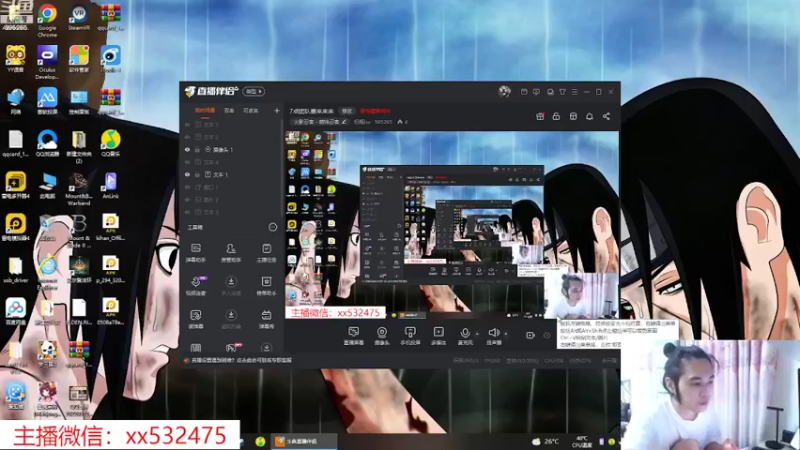Screen dimensions: 800x450
Task: Click the record video icon beside speaker
Action: [x=530, y=335]
